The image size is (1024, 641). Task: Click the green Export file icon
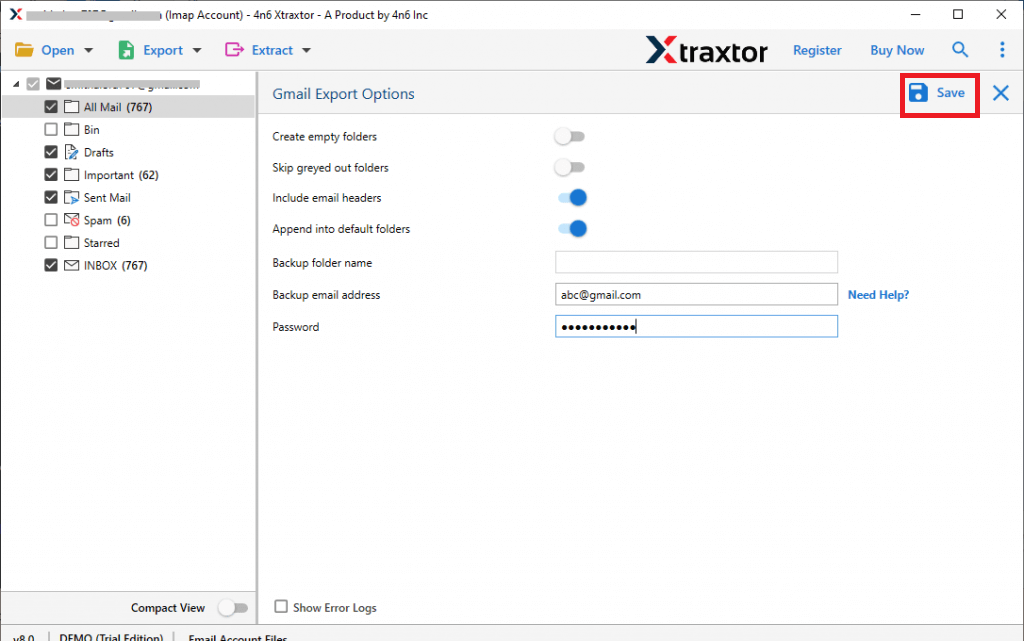[126, 50]
